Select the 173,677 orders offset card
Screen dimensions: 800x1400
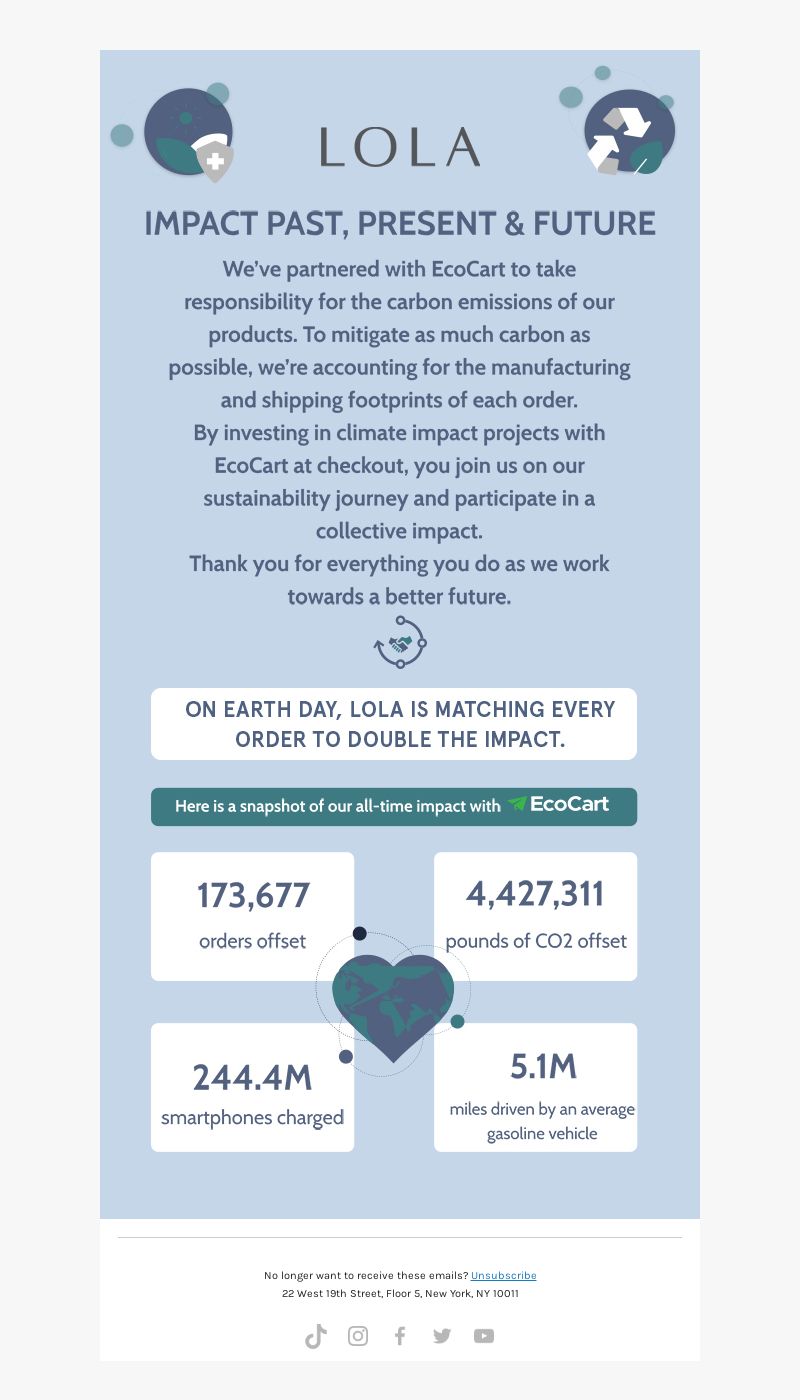[253, 916]
